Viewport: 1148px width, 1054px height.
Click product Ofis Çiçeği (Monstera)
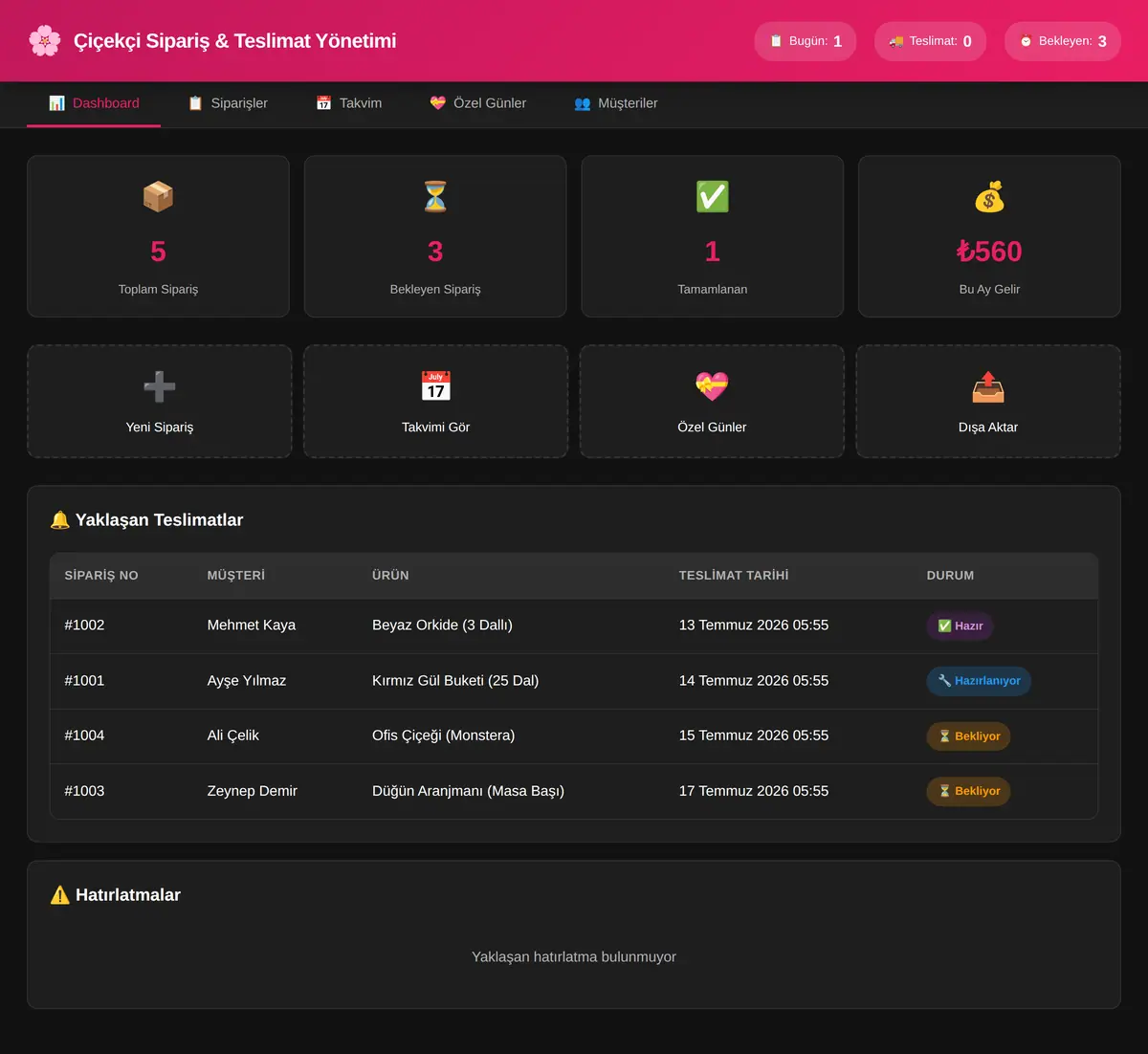point(444,736)
